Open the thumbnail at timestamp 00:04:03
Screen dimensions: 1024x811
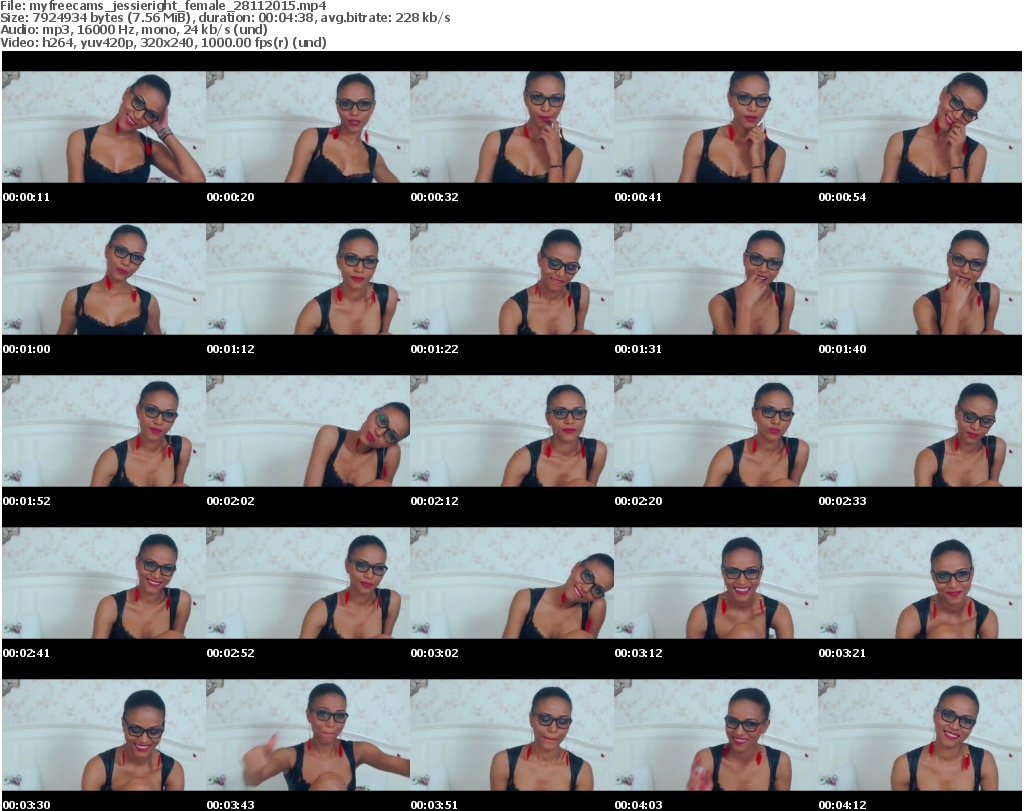pos(716,735)
